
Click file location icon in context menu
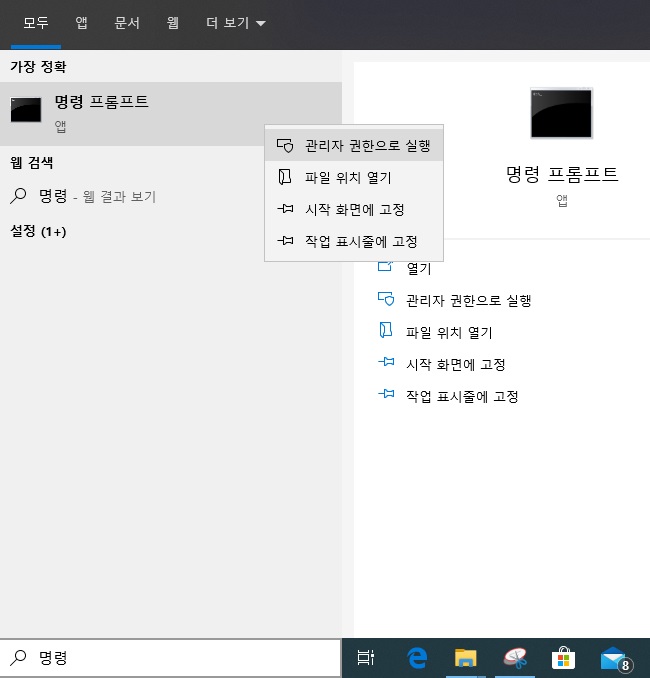coord(285,177)
